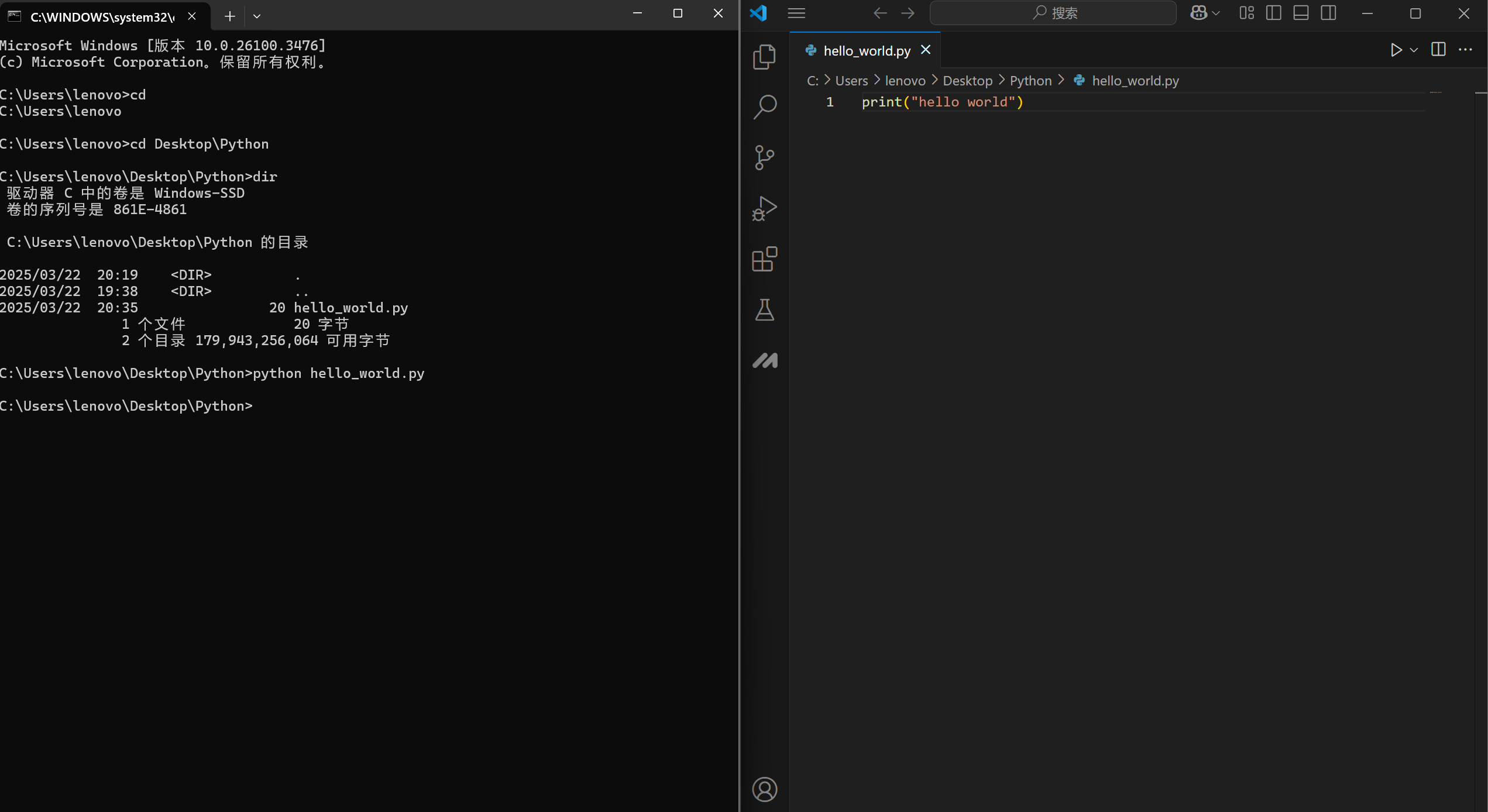Open the hamburger application menu

tap(796, 13)
